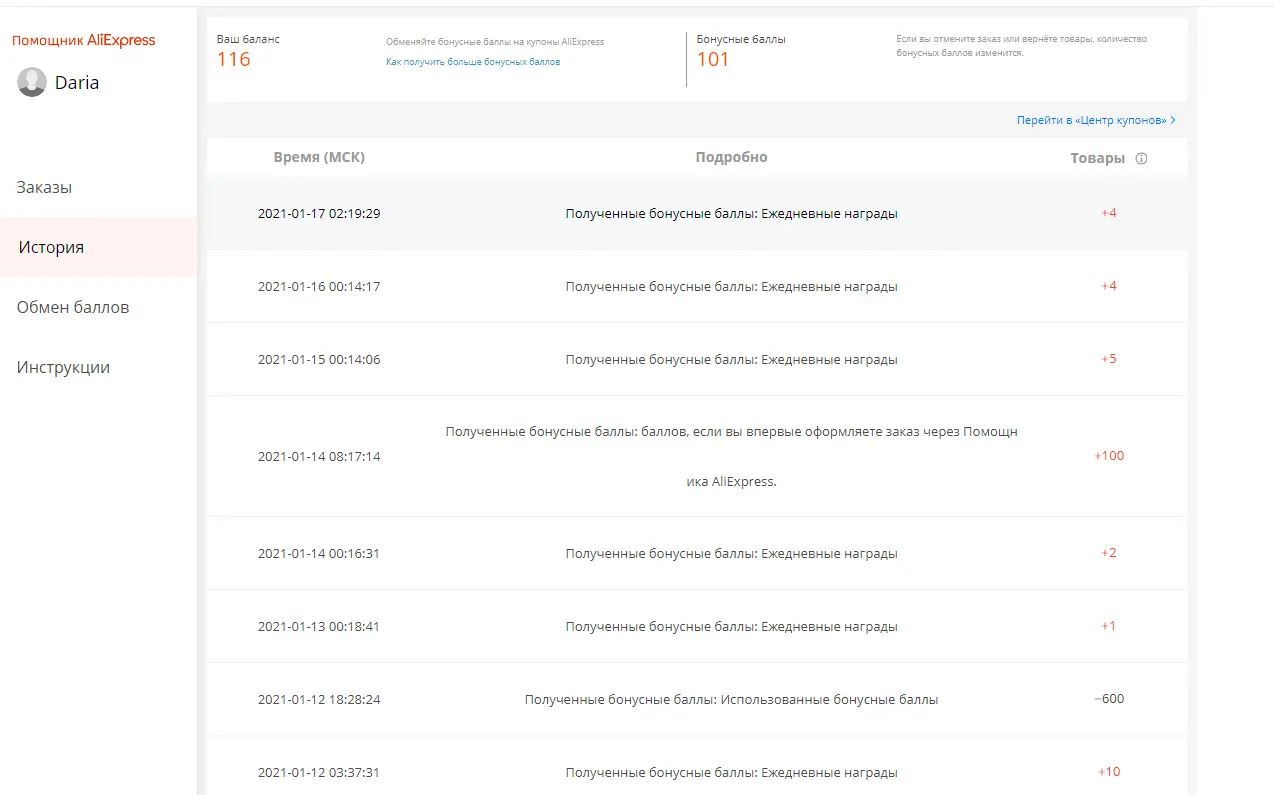Select the История menu item
This screenshot has width=1274, height=795.
pos(98,247)
